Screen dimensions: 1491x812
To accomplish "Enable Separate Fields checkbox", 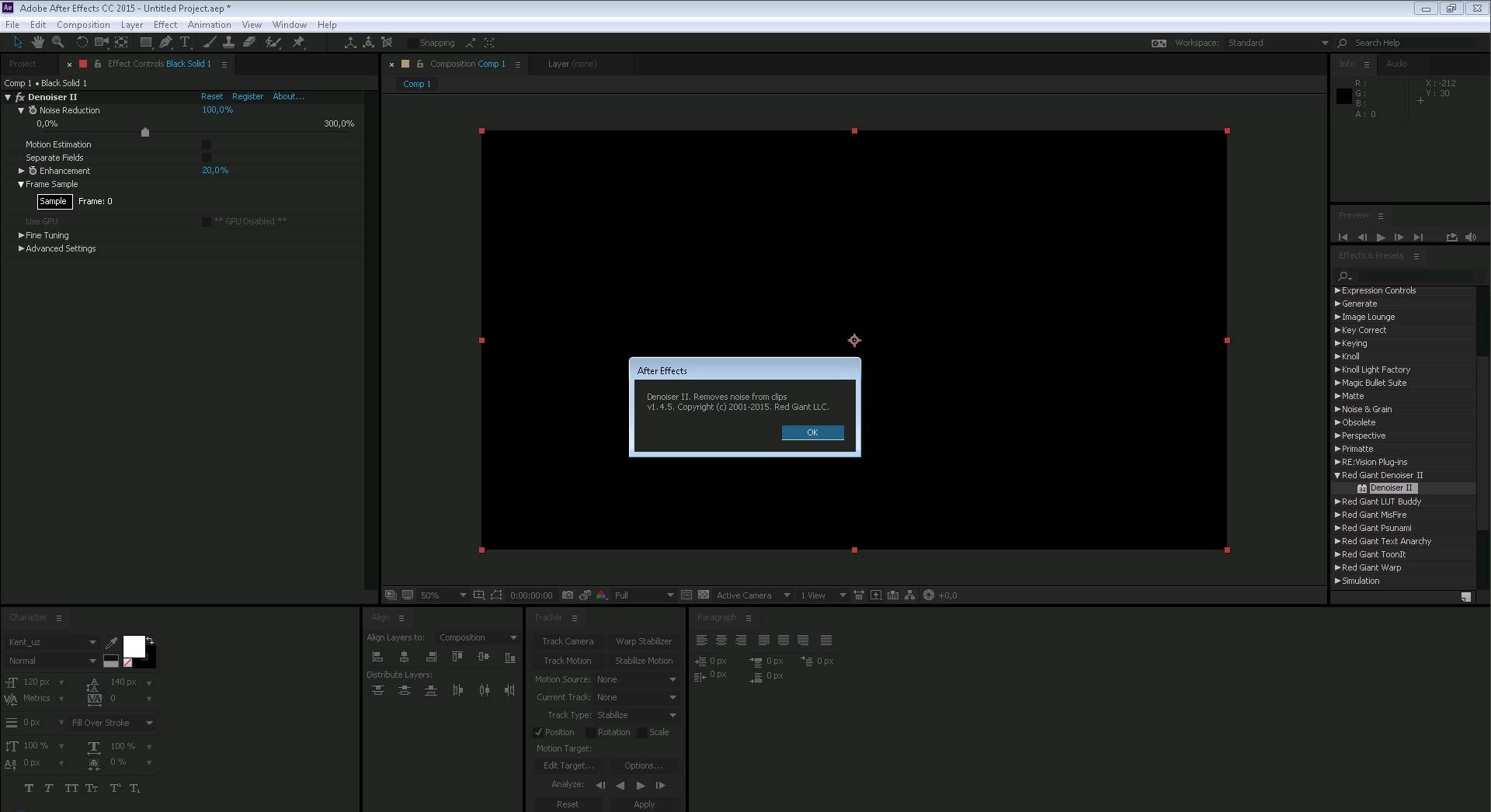I will coord(207,158).
